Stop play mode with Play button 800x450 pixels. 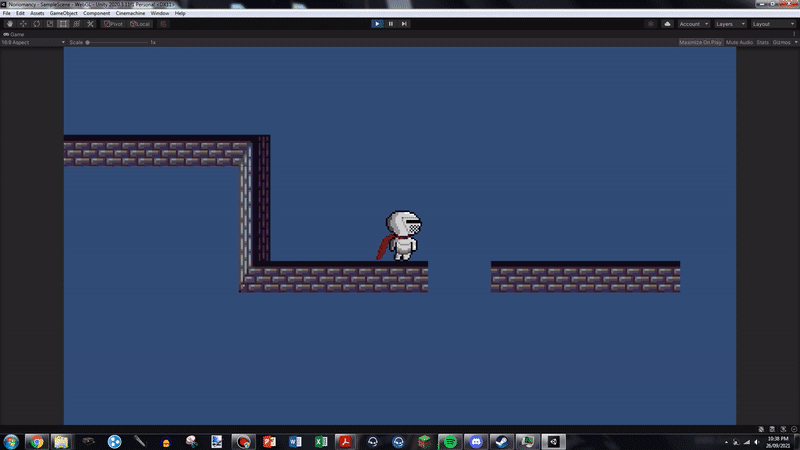377,24
